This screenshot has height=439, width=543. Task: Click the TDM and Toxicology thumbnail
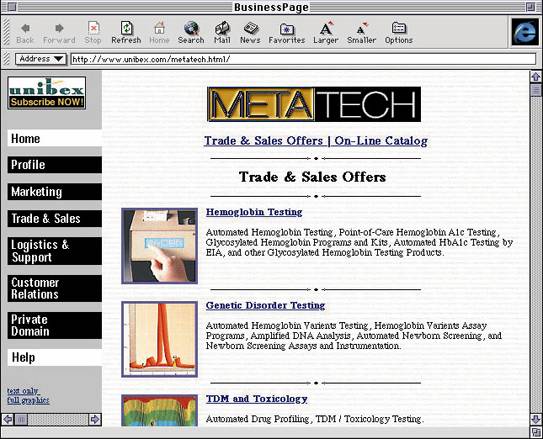coord(160,410)
